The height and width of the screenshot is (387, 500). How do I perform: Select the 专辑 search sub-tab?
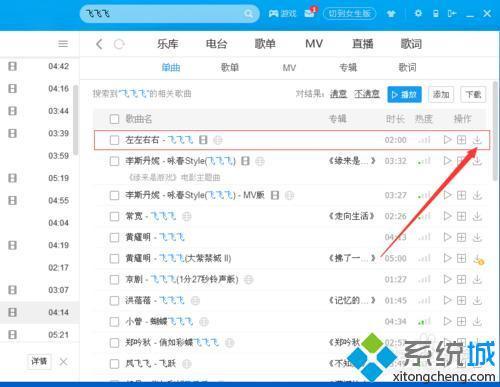[x=348, y=68]
